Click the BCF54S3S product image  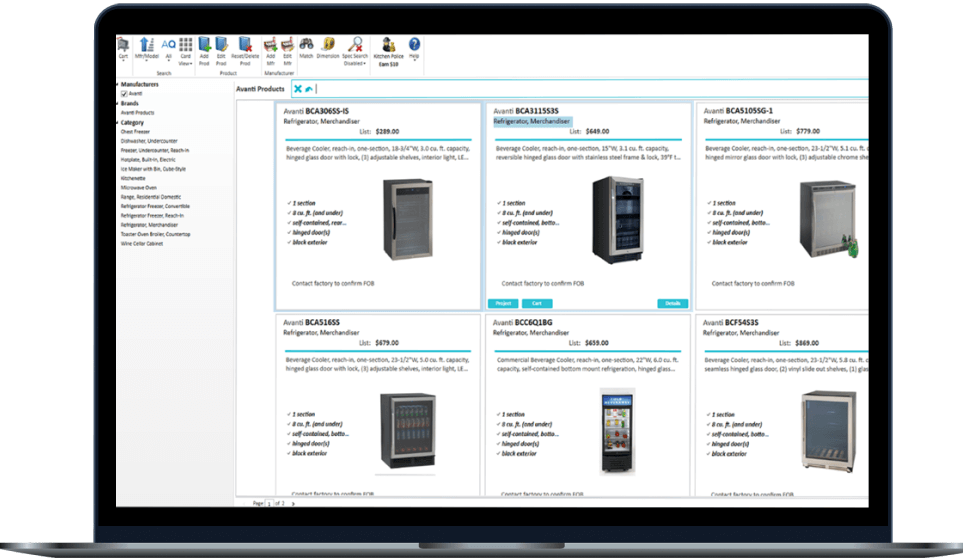pos(829,431)
